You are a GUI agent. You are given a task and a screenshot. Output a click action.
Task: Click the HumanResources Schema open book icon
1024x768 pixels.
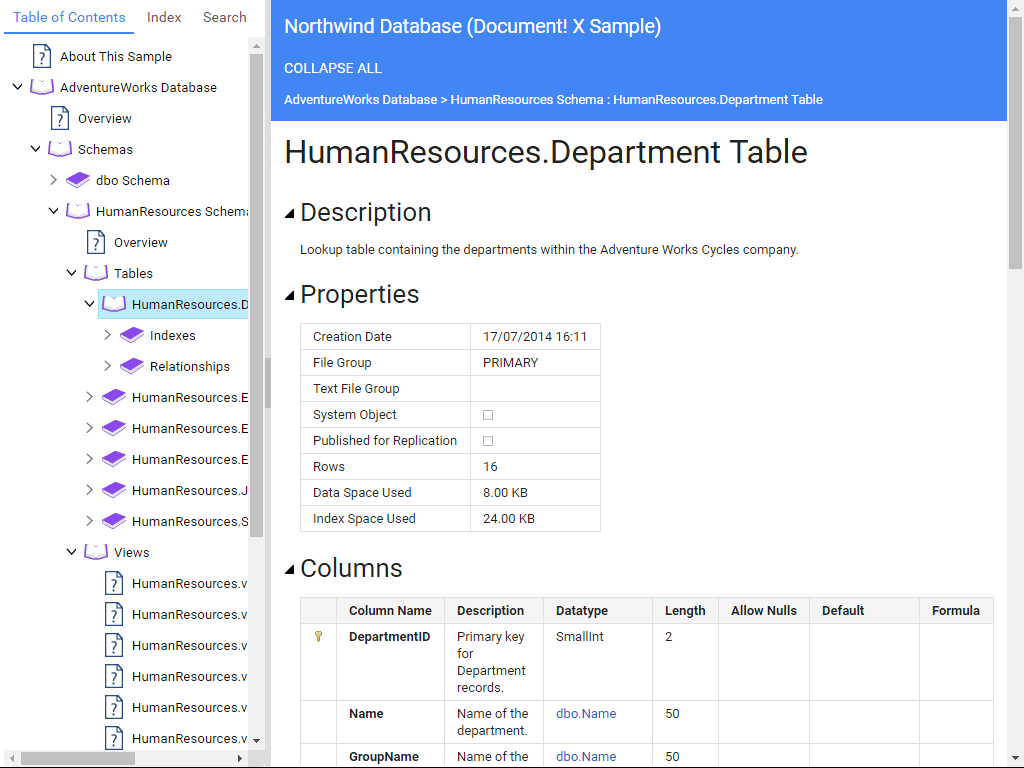(x=78, y=211)
